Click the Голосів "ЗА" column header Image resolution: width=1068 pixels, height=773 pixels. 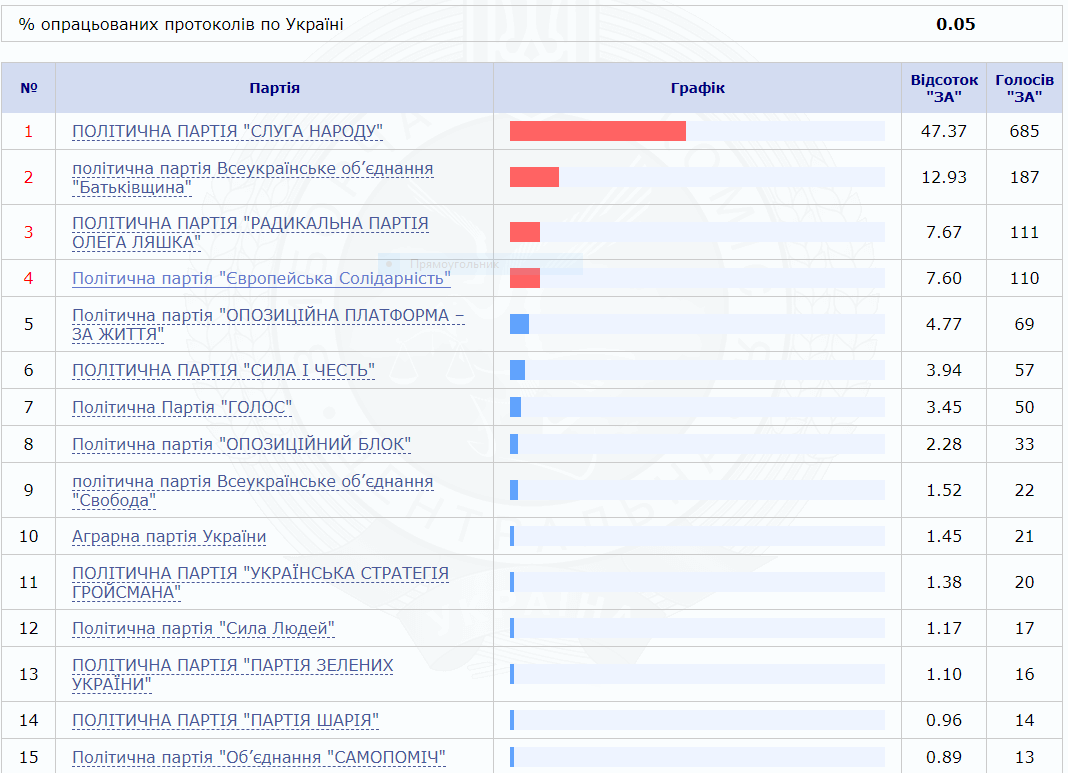click(x=1024, y=88)
